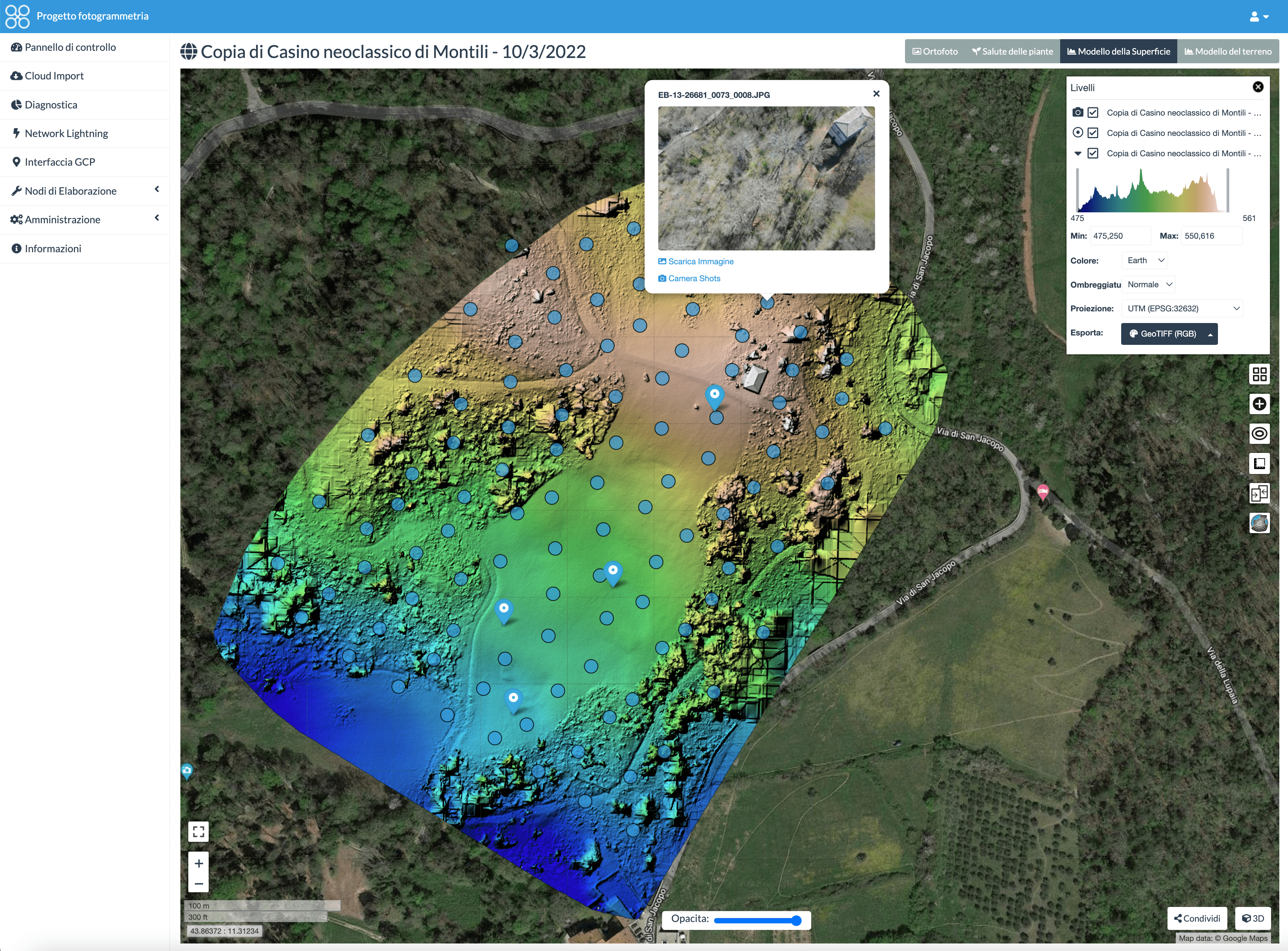The height and width of the screenshot is (951, 1288).
Task: Close the Livelli panel
Action: (1258, 87)
